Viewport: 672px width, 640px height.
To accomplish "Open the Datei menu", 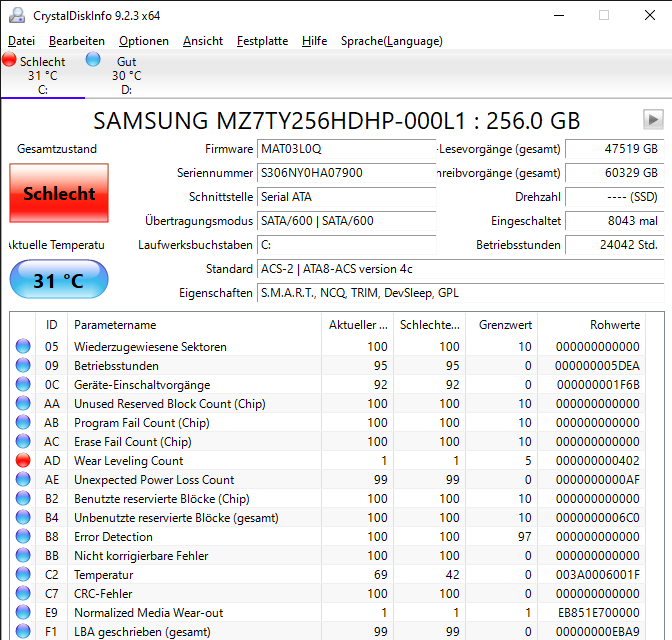I will pyautogui.click(x=21, y=41).
